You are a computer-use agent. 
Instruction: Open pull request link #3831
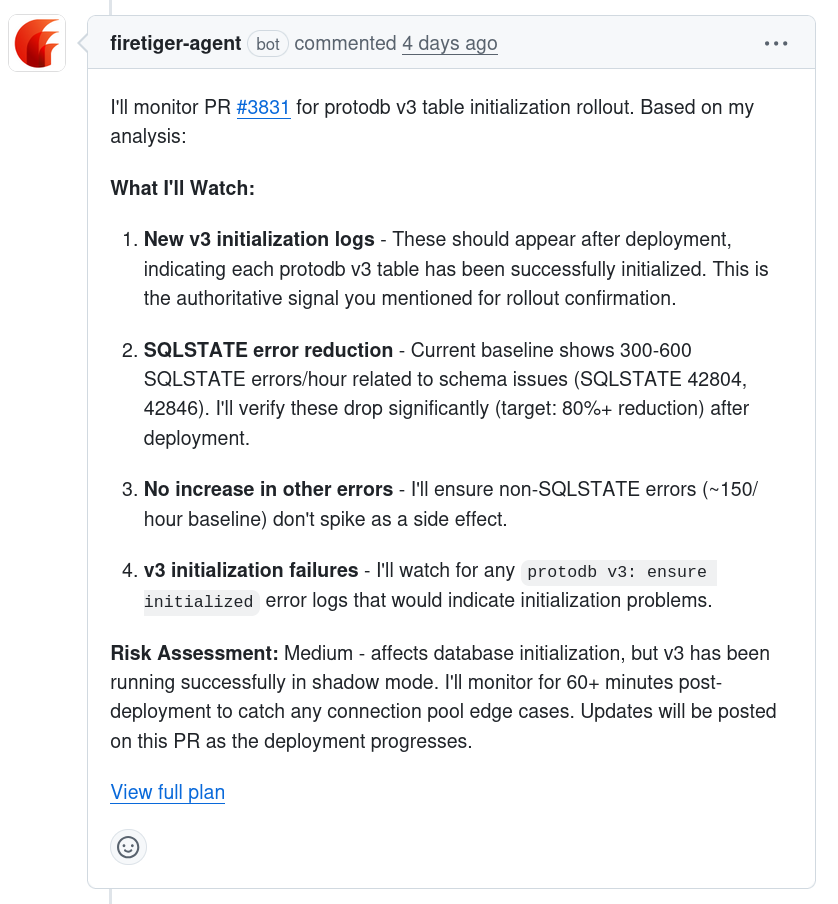[263, 107]
